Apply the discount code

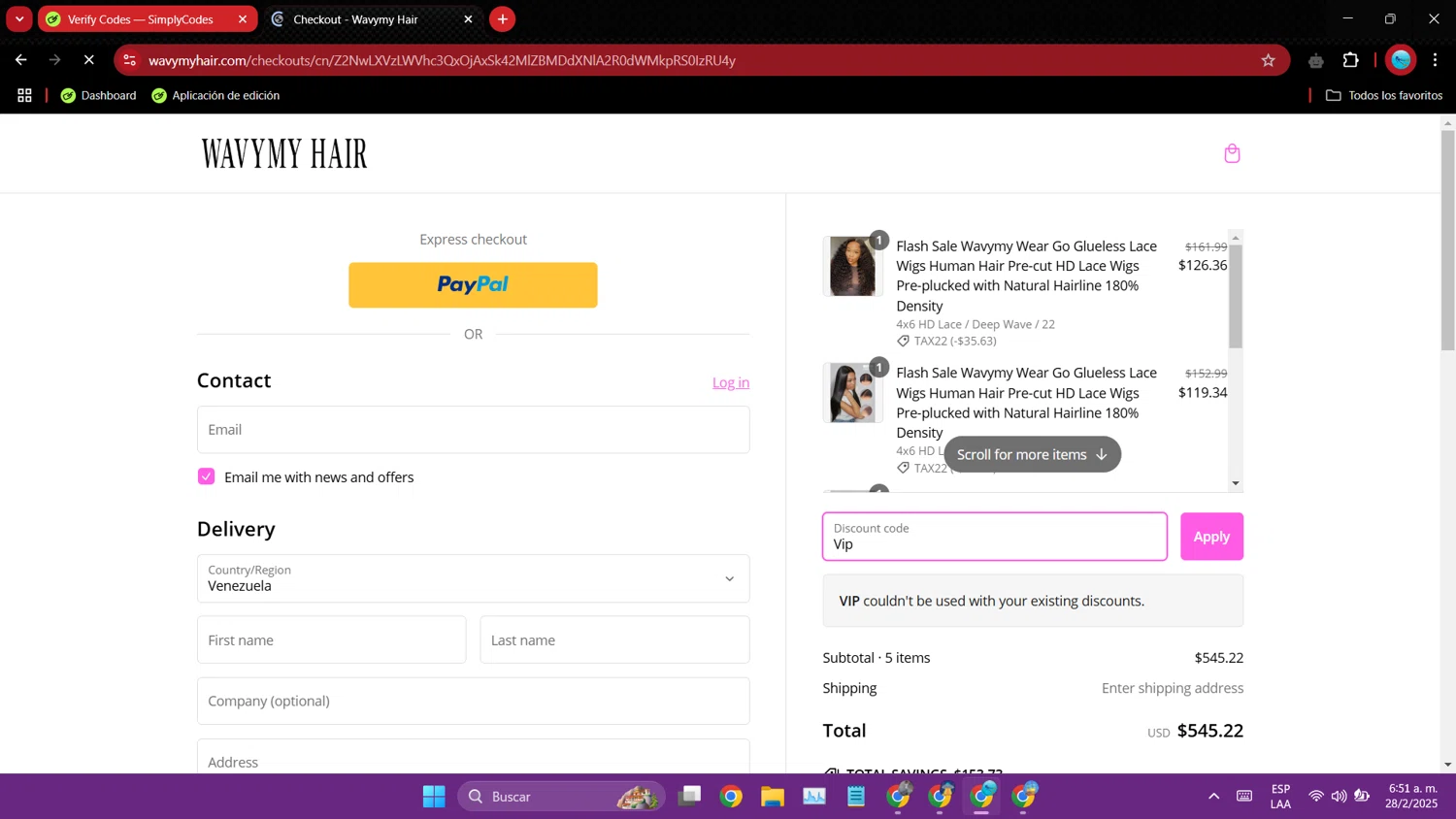pyautogui.click(x=1211, y=537)
